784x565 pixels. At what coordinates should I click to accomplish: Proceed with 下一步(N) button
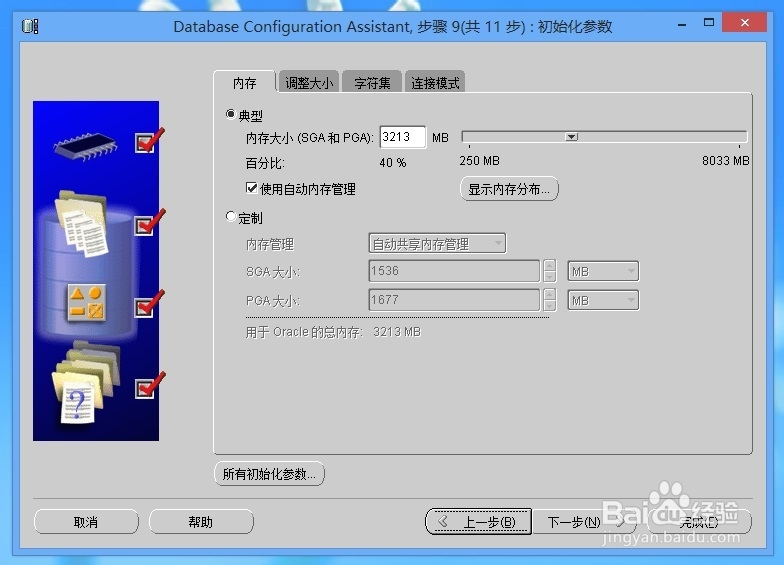(584, 522)
